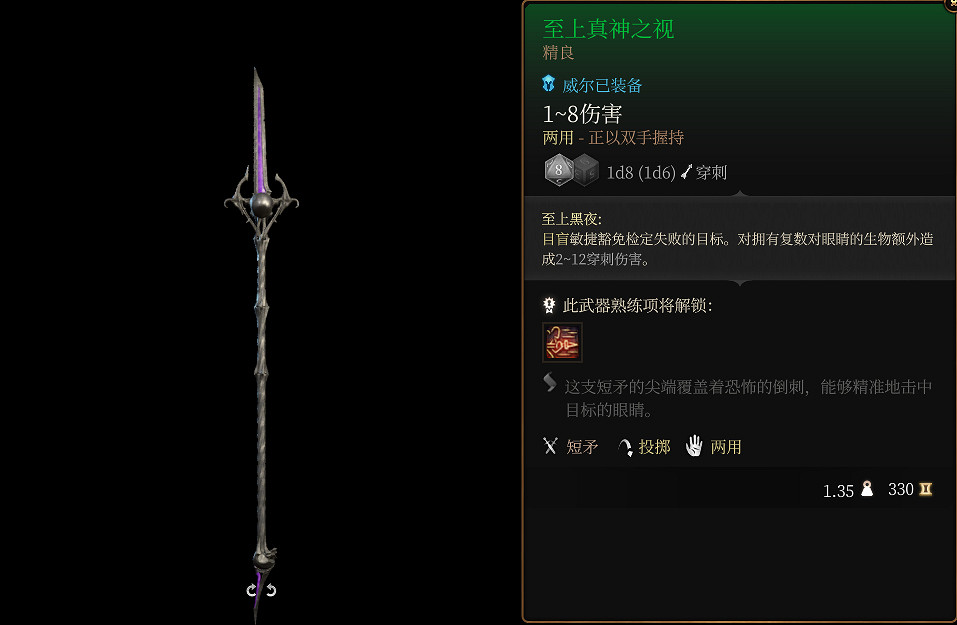Click the rotate-left arrow under the spear

pos(251,590)
